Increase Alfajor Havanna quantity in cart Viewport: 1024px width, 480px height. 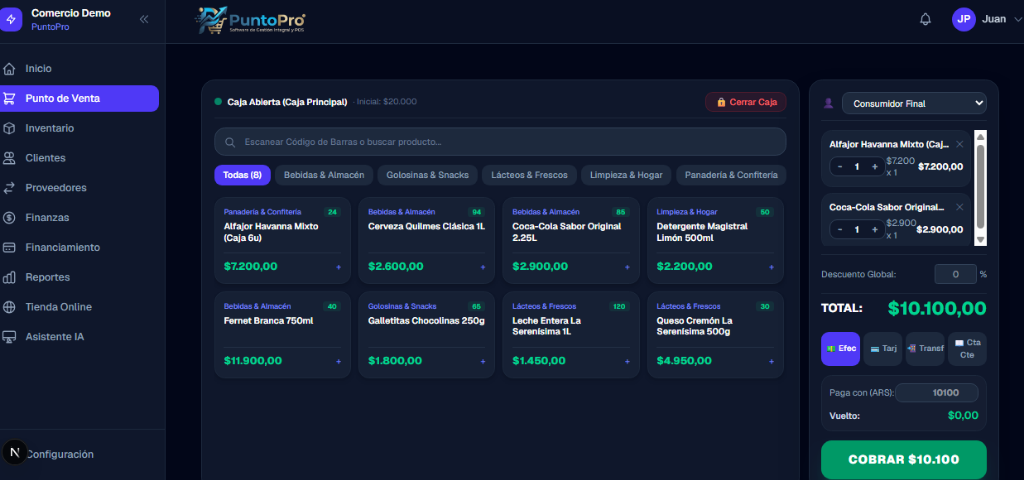coord(874,167)
